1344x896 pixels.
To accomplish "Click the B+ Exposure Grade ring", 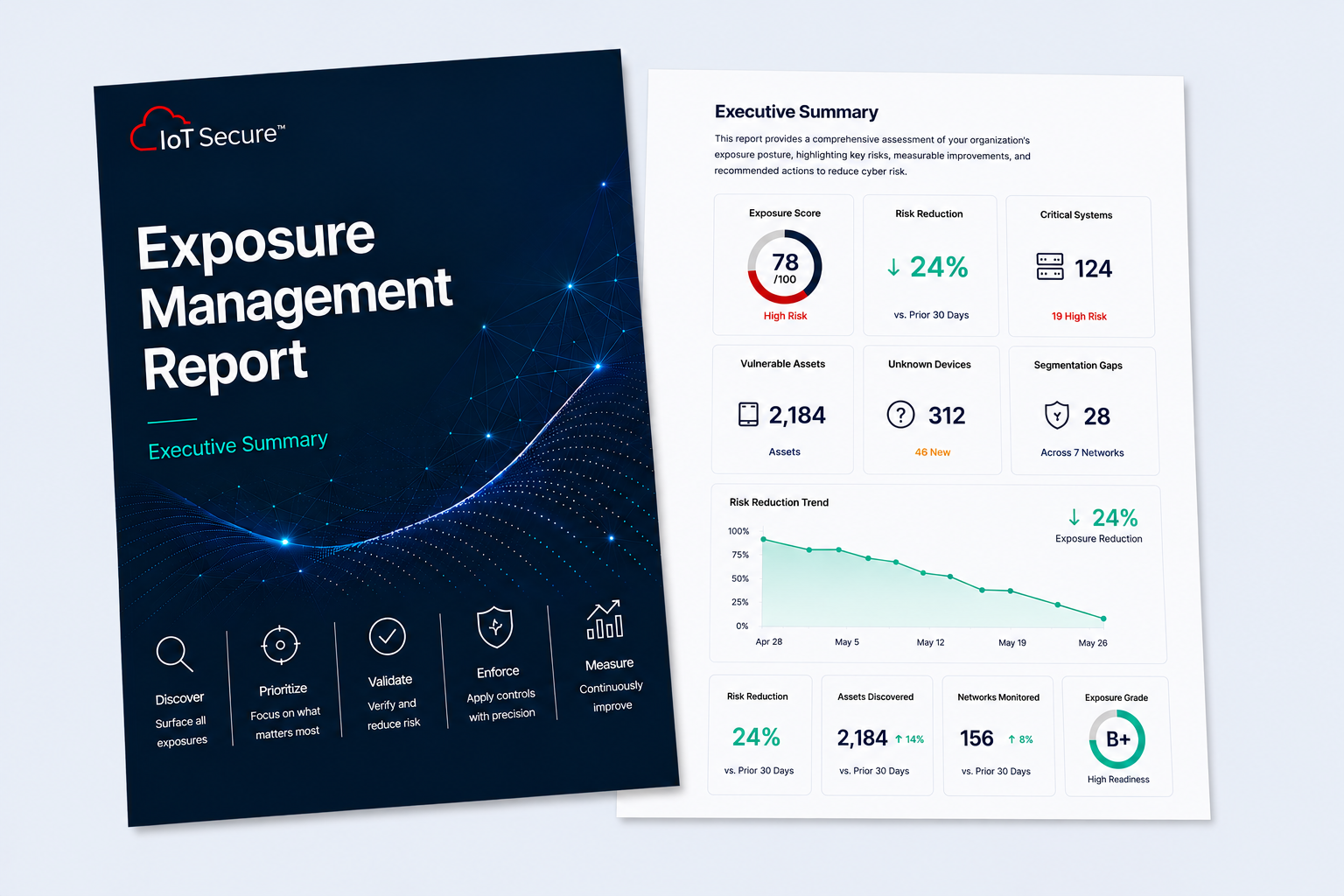I will [x=1117, y=738].
